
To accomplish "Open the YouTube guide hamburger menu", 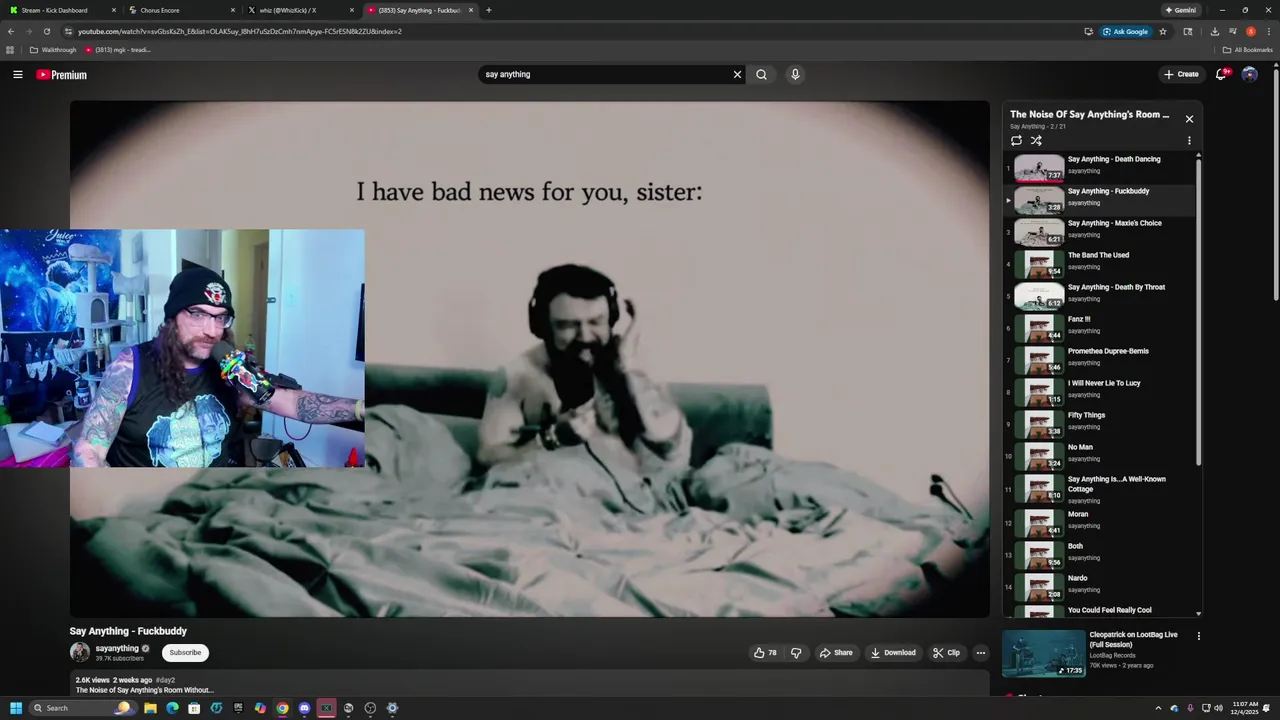I will pyautogui.click(x=18, y=74).
